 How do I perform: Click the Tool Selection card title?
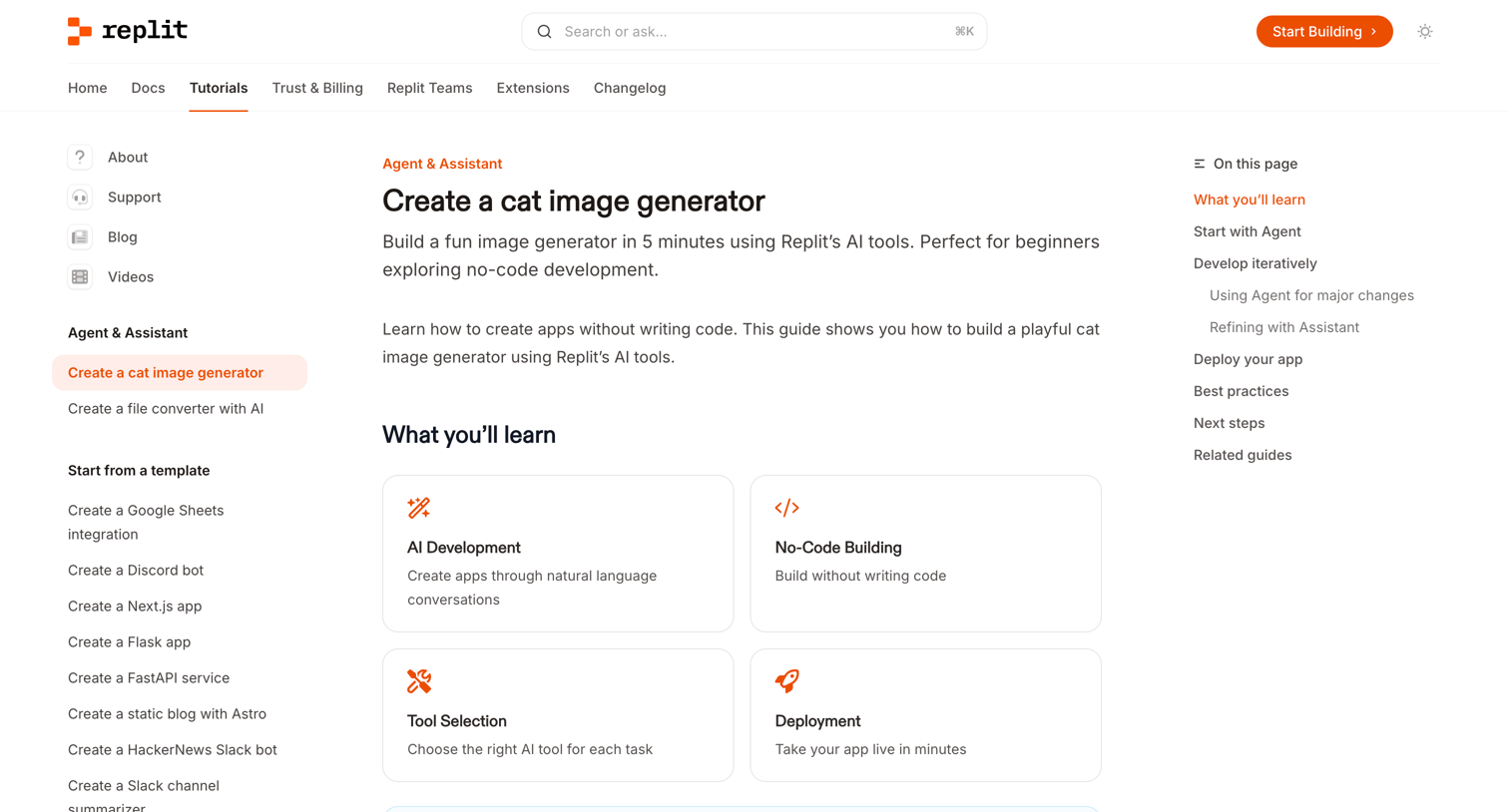(457, 721)
